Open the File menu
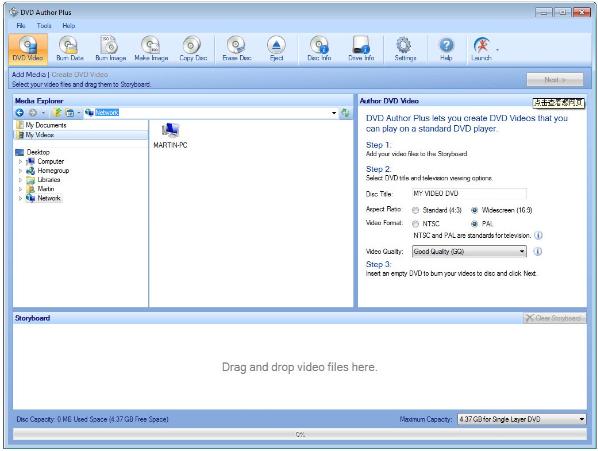598x451 pixels. (21, 26)
